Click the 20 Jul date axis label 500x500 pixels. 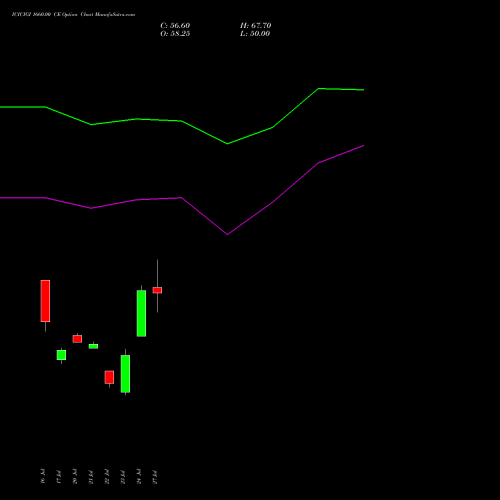tap(75, 476)
